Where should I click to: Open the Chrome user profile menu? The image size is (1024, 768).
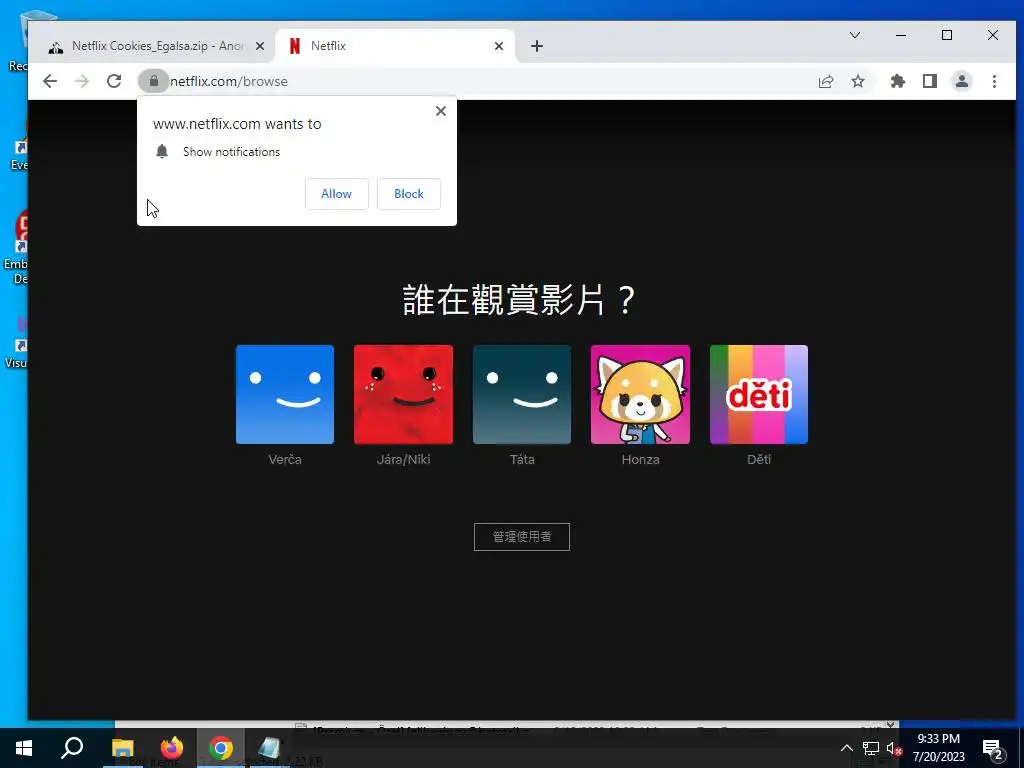click(962, 81)
